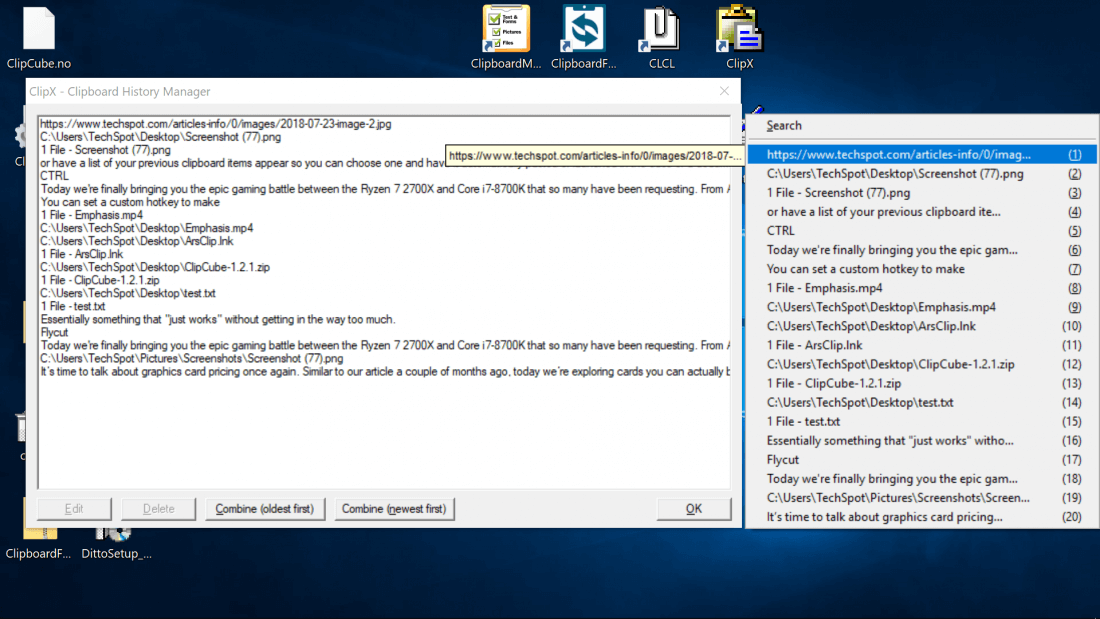Select '1 File - test.txt' line in manager

(73, 307)
